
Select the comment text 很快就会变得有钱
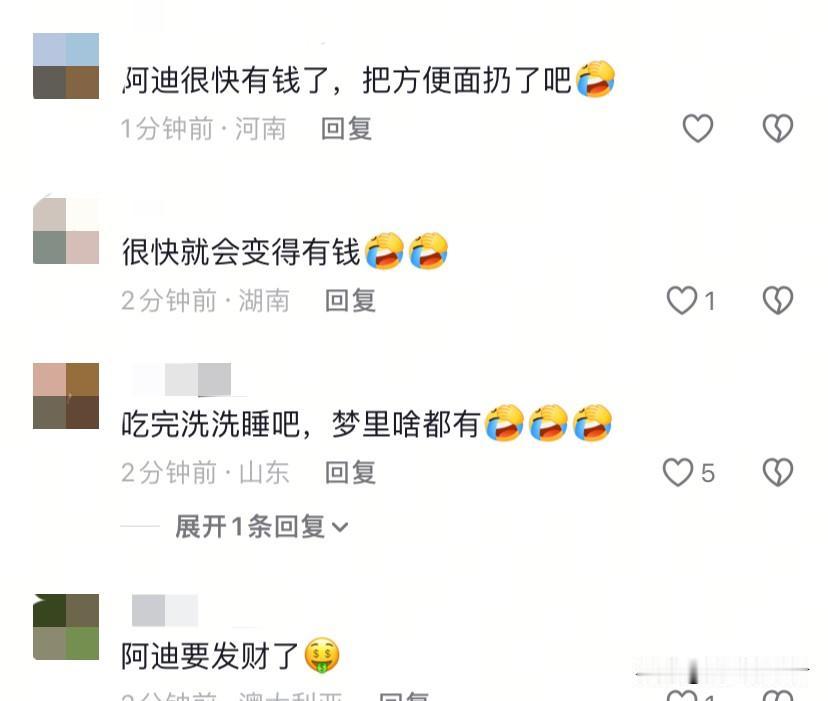tap(241, 251)
